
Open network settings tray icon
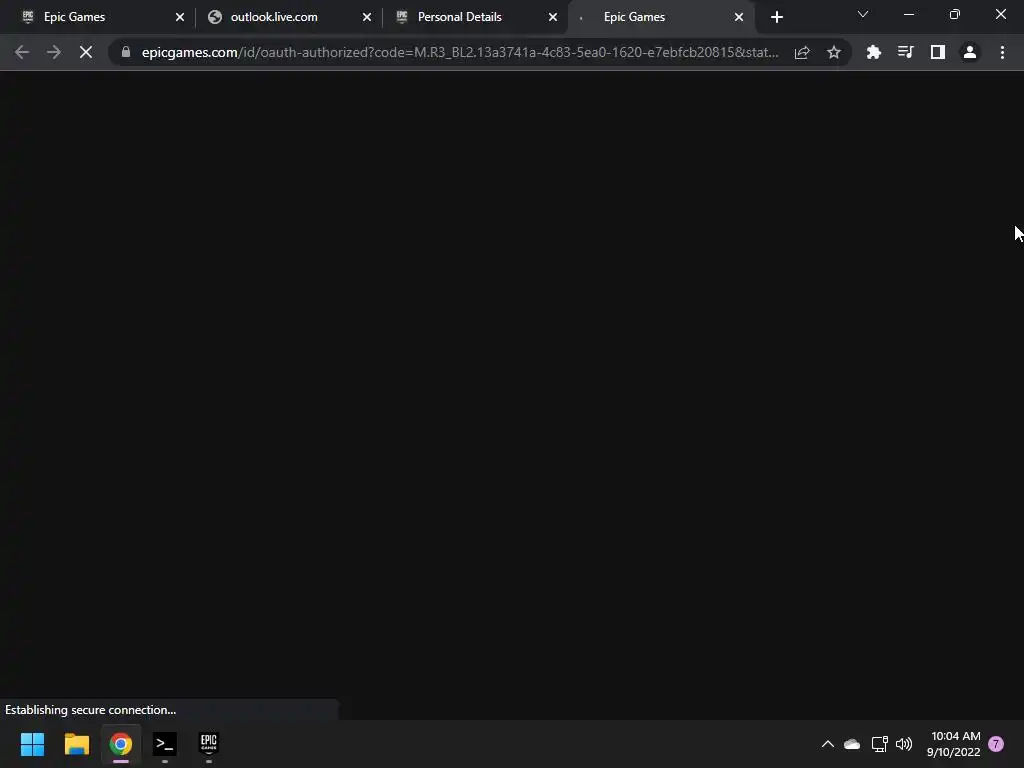[879, 744]
